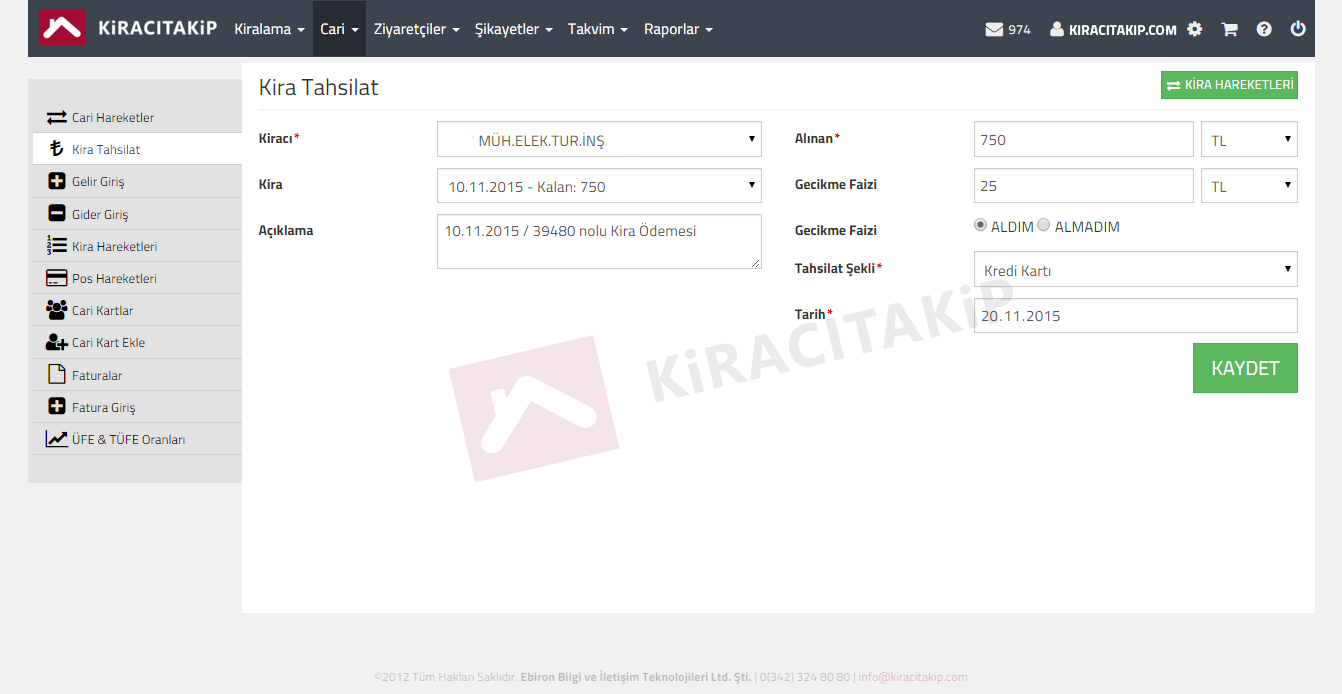Open settings via the gear icon
Viewport: 1342px width, 694px height.
(x=1194, y=29)
